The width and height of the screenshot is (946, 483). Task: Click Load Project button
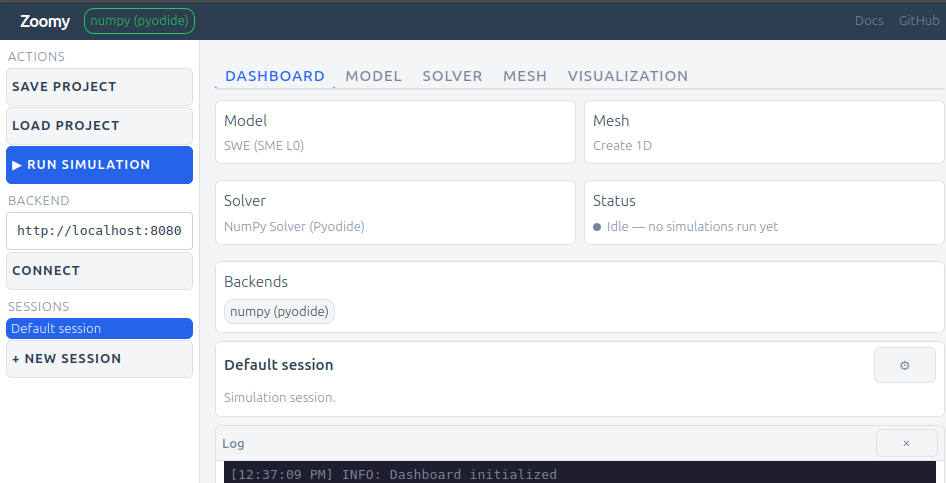[100, 125]
